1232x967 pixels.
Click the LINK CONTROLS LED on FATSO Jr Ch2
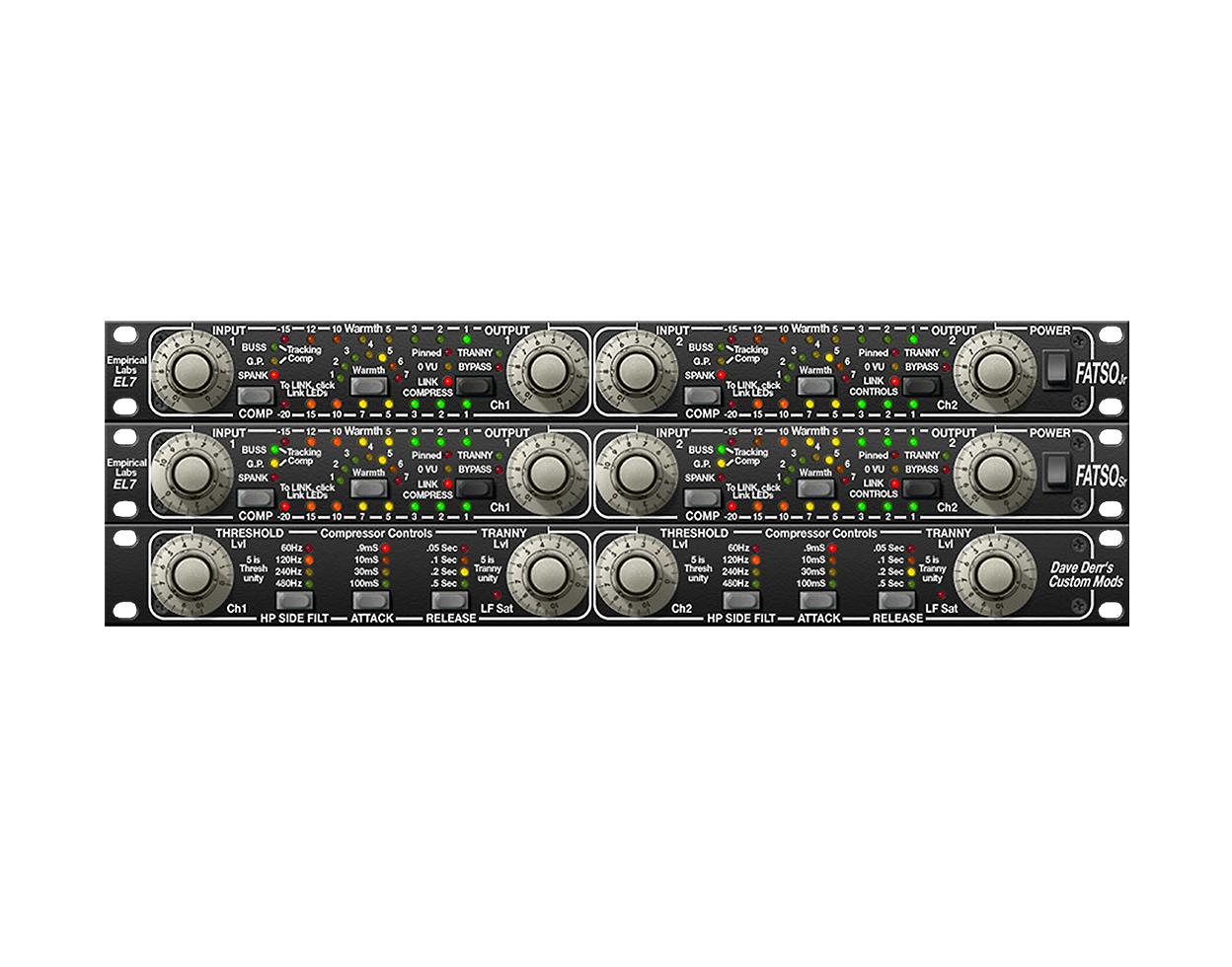click(x=894, y=381)
